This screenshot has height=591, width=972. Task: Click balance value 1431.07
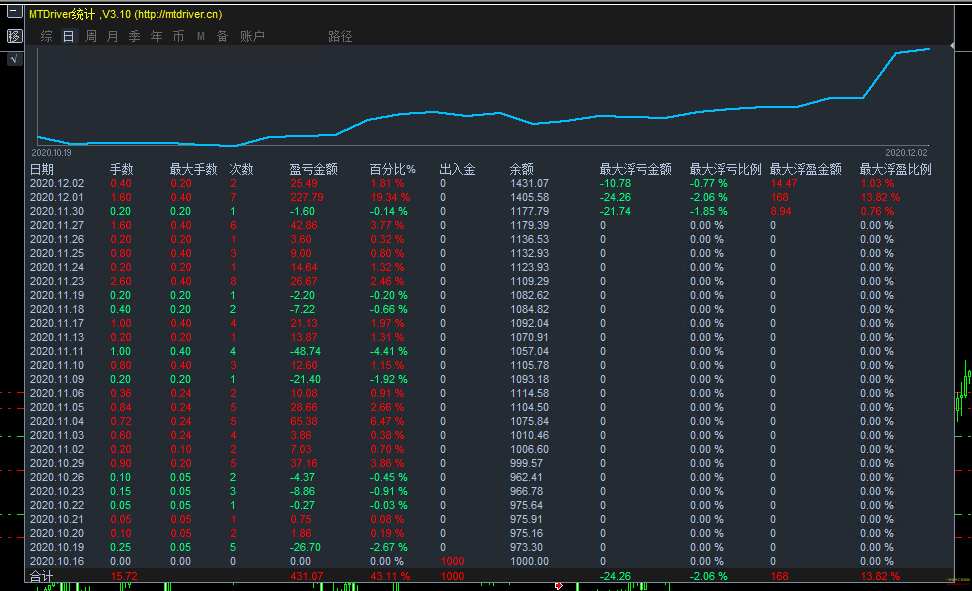click(529, 184)
